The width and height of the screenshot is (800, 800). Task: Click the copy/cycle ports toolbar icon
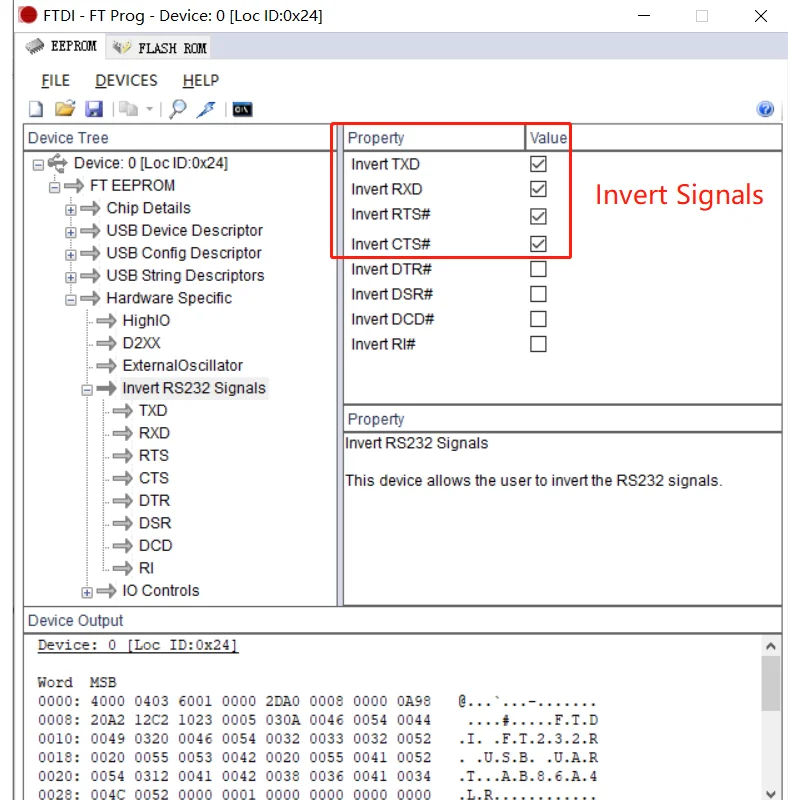[x=129, y=109]
